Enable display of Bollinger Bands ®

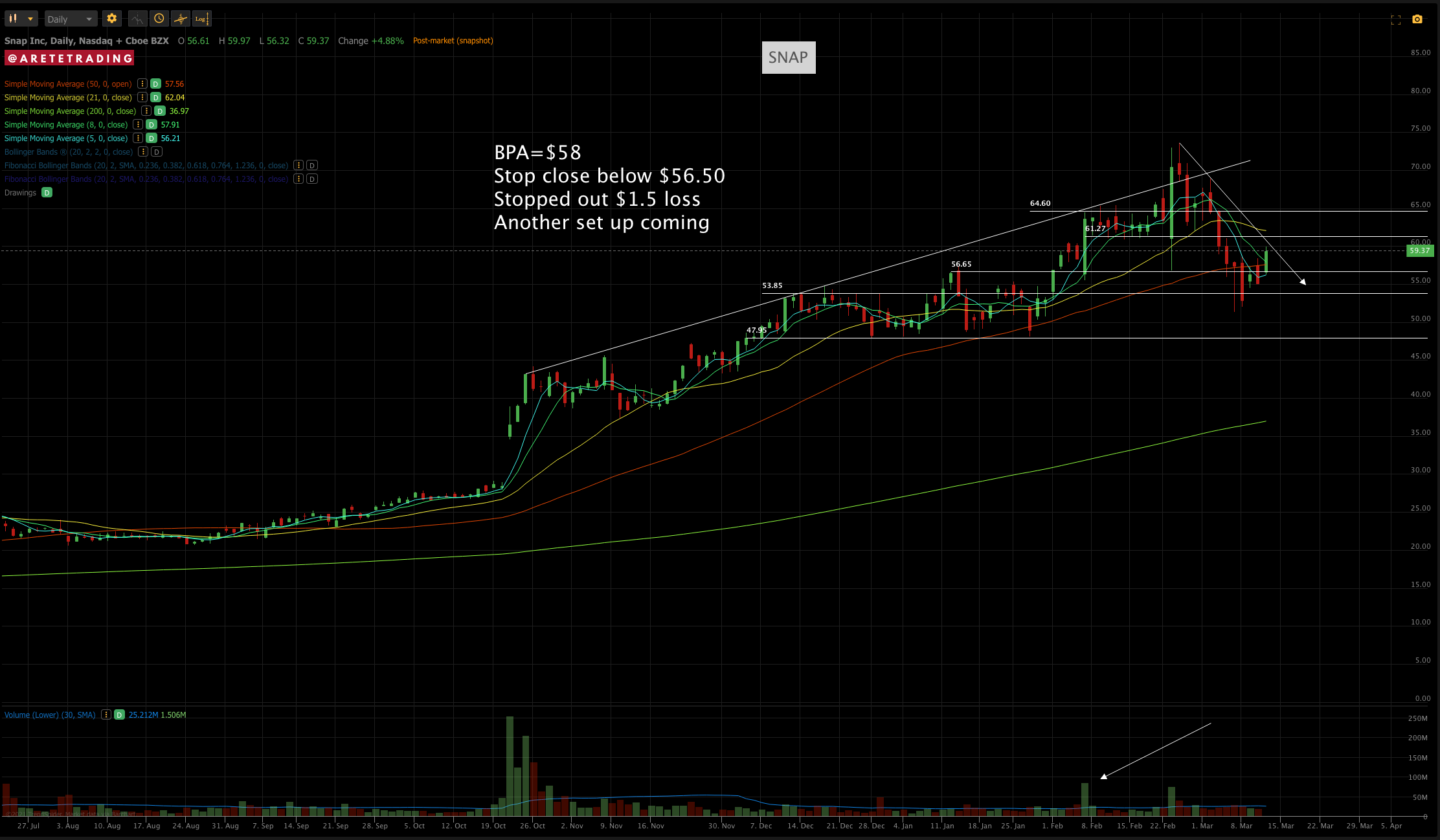click(x=157, y=152)
